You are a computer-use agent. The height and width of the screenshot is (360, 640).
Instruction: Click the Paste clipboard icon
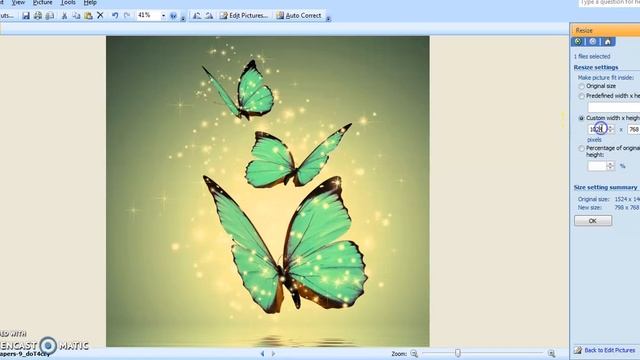click(x=88, y=16)
